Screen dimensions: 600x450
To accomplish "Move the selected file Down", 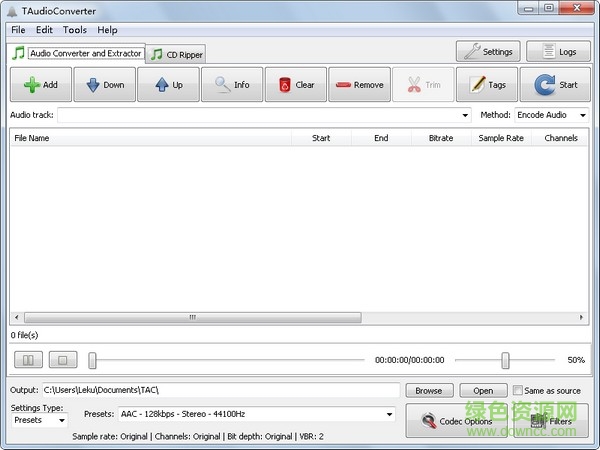I will click(x=104, y=85).
